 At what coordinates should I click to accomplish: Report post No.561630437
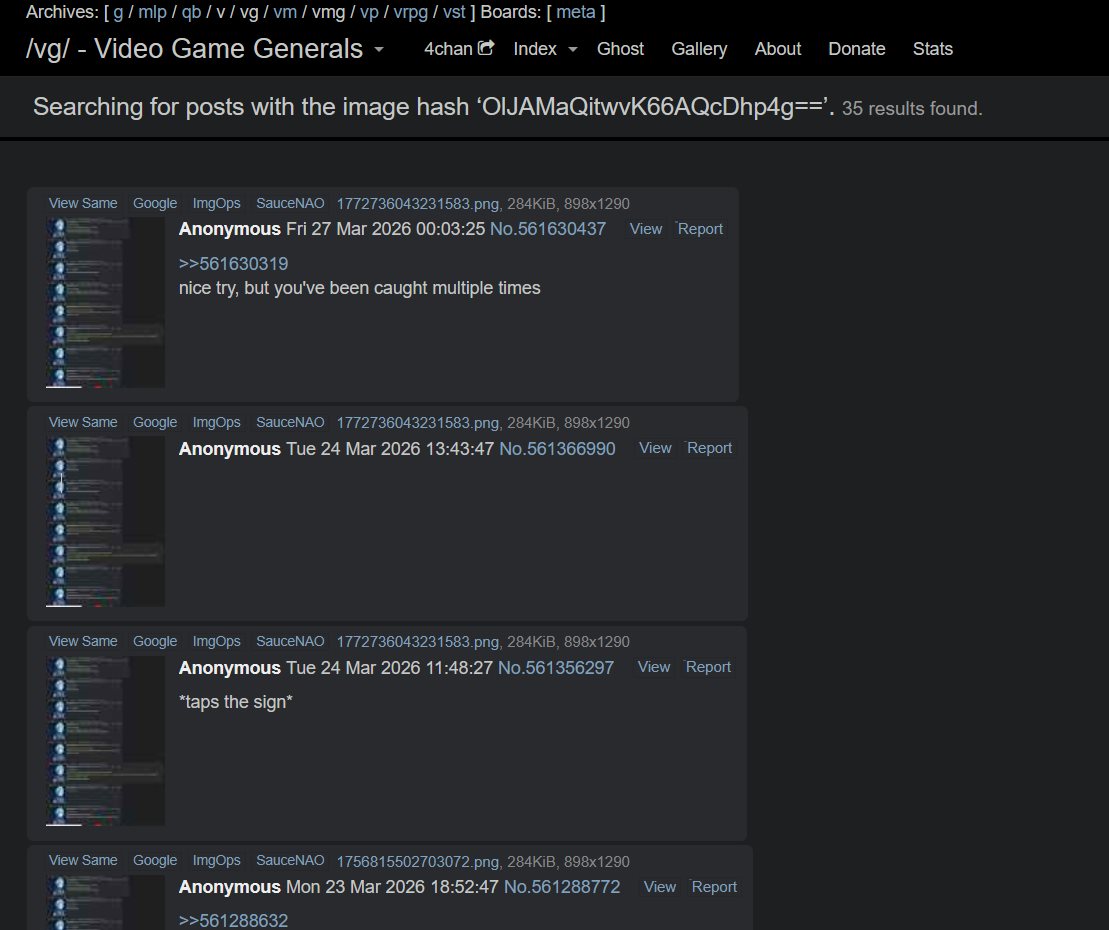click(700, 229)
